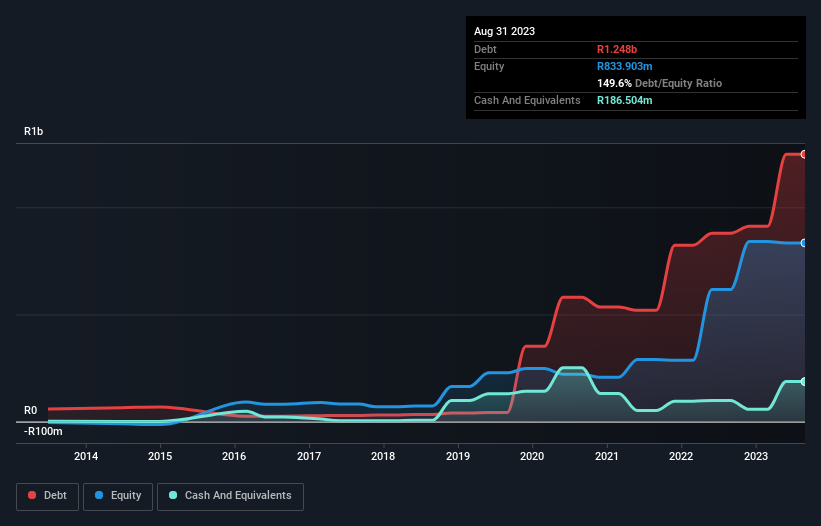
Task: Click the R1b y-axis label
Action: click(34, 131)
